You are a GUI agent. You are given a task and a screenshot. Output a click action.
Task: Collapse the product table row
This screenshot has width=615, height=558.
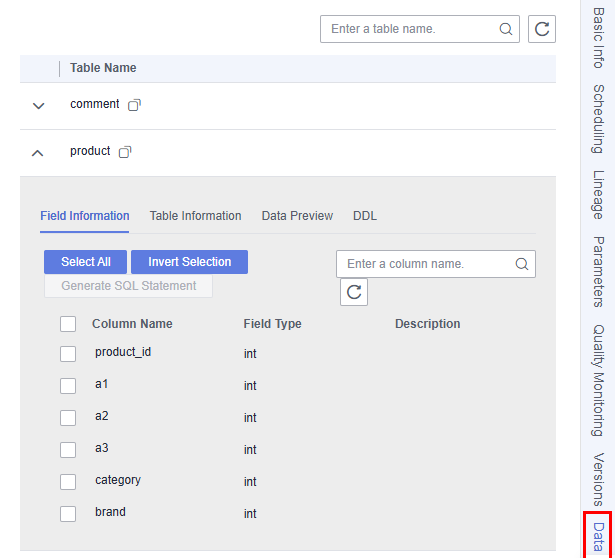[38, 153]
